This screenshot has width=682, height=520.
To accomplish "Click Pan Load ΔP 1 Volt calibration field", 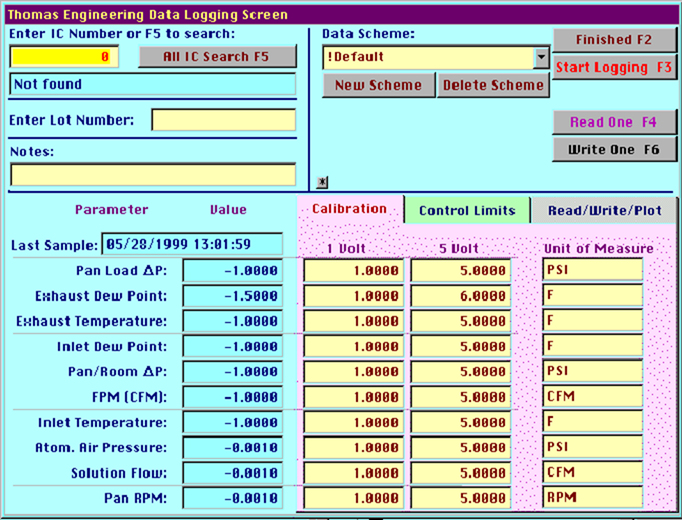I will tap(354, 271).
